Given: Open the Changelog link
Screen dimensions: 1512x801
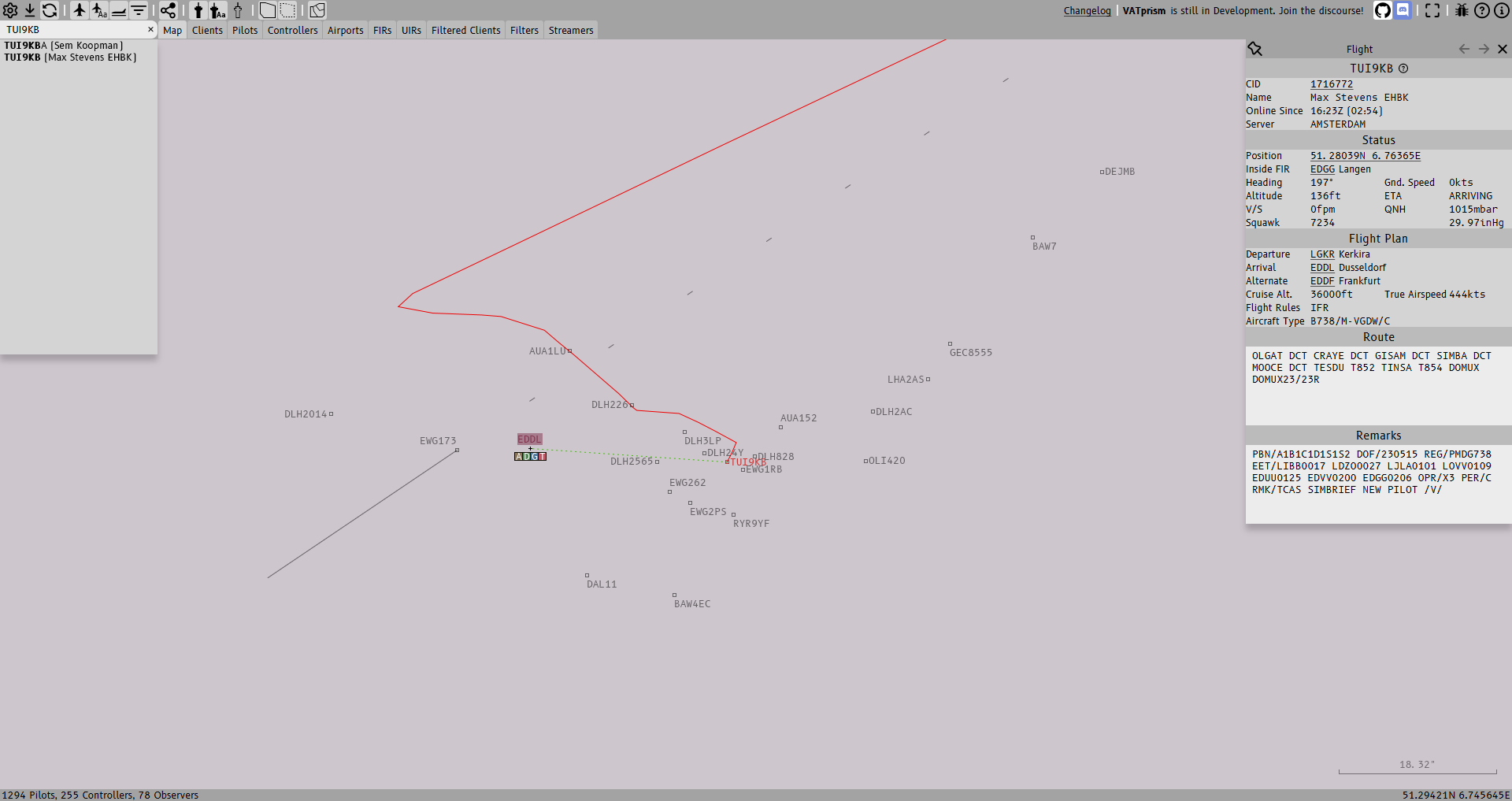Looking at the screenshot, I should [1087, 11].
